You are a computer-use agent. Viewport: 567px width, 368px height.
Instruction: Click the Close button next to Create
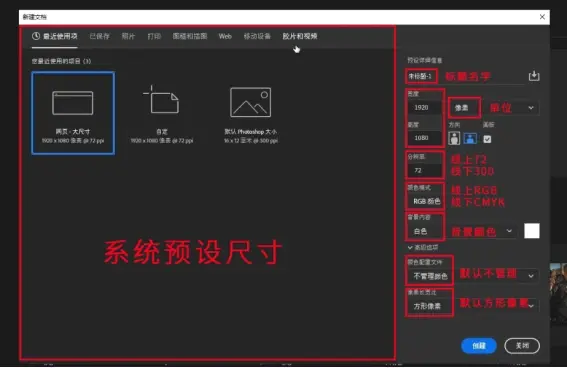pyautogui.click(x=522, y=346)
